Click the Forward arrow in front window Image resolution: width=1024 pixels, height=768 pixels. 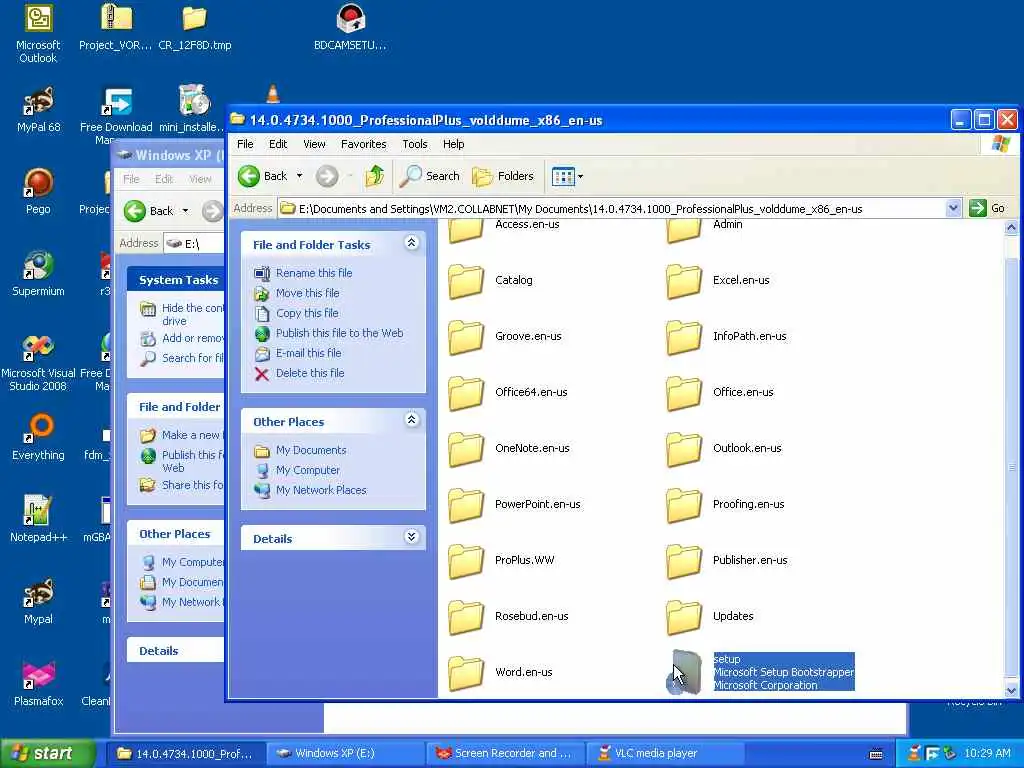point(327,176)
